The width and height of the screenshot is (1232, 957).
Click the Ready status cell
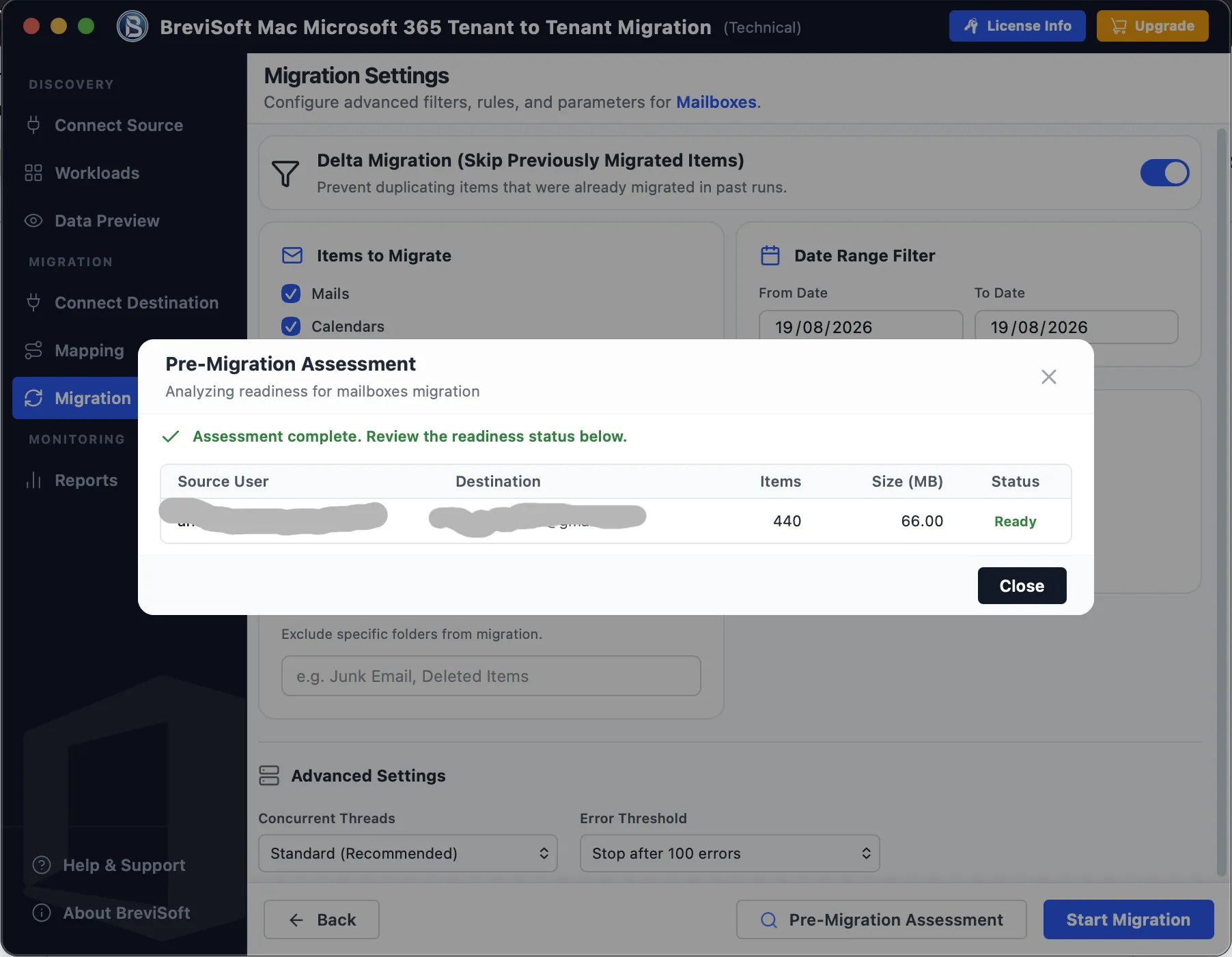point(1015,521)
